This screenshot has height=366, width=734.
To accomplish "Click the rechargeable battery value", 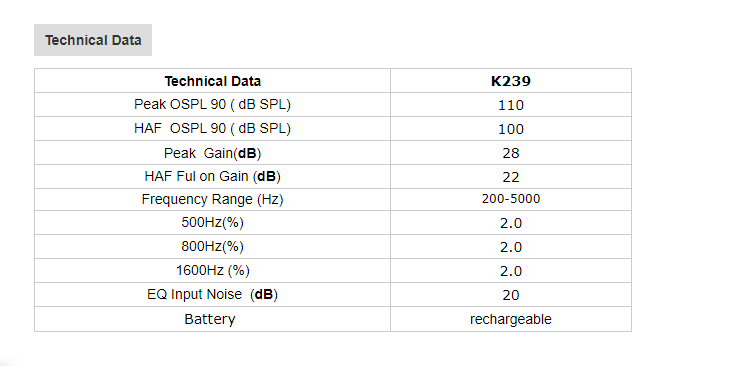I will (511, 319).
